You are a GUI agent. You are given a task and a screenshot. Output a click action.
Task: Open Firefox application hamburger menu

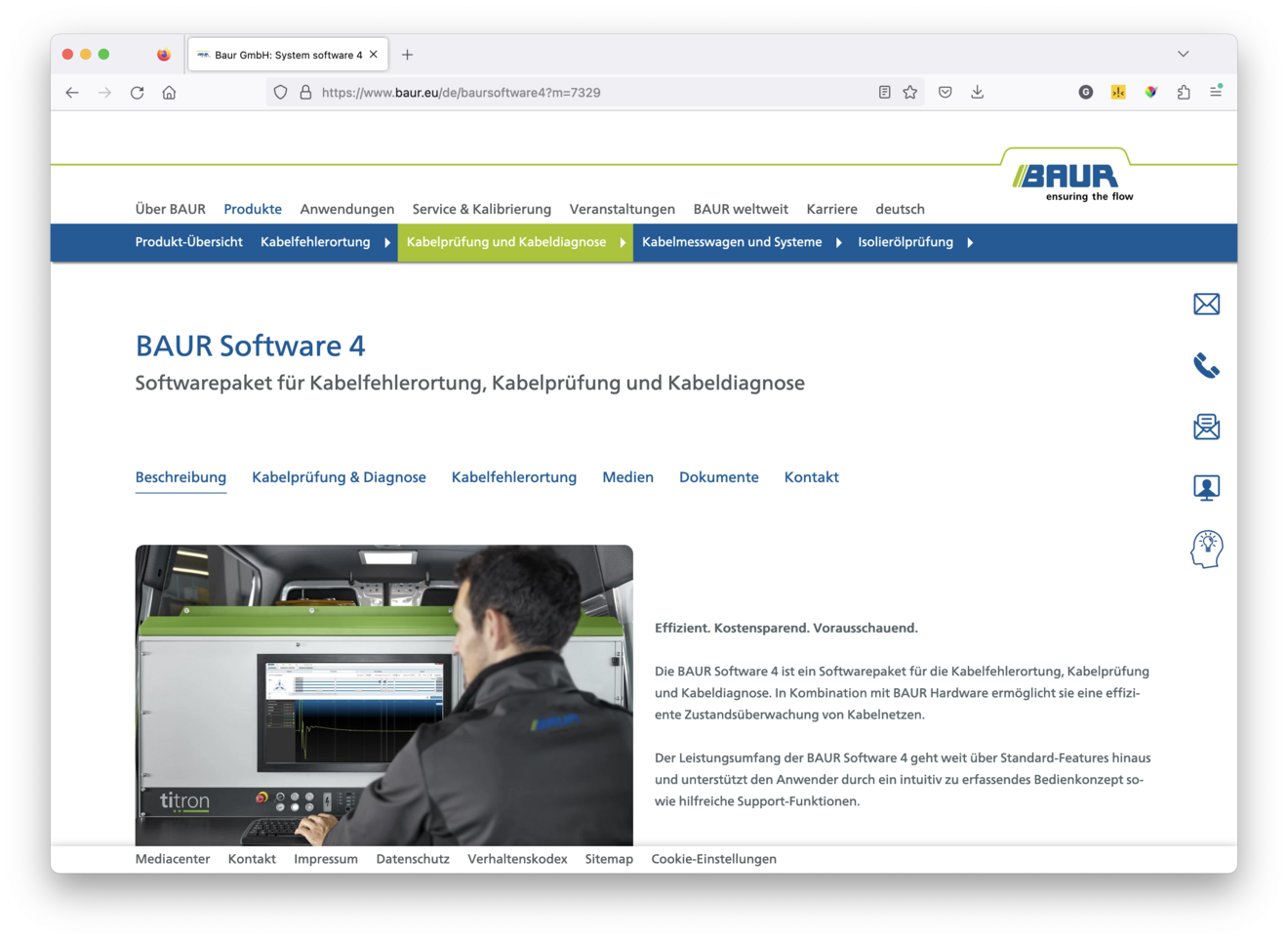tap(1216, 92)
